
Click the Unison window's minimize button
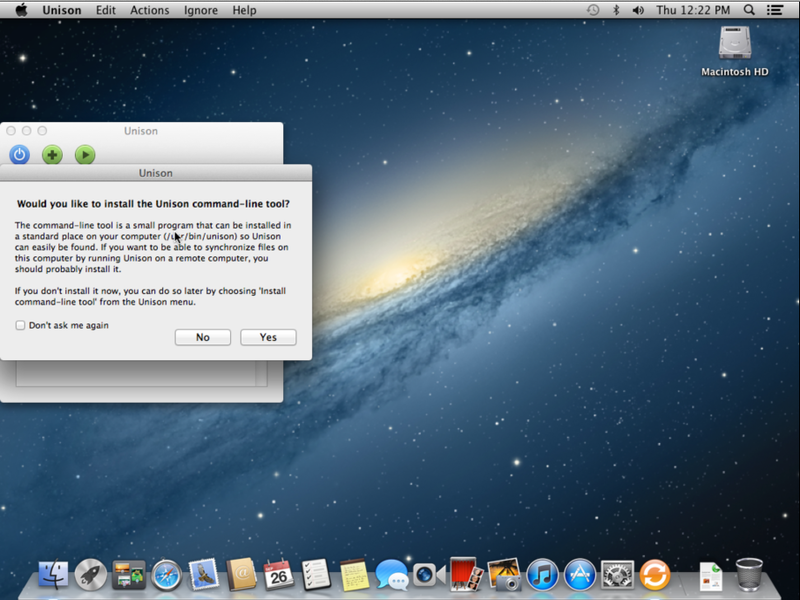click(27, 131)
